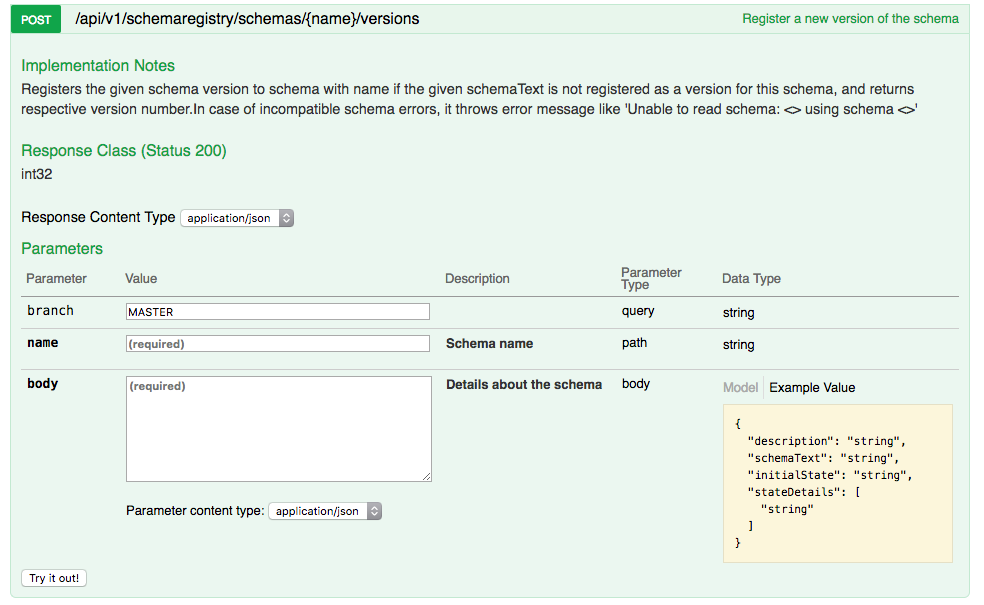Viewport: 984px width, 605px height.
Task: Click the Parameters section heading
Action: (x=63, y=248)
